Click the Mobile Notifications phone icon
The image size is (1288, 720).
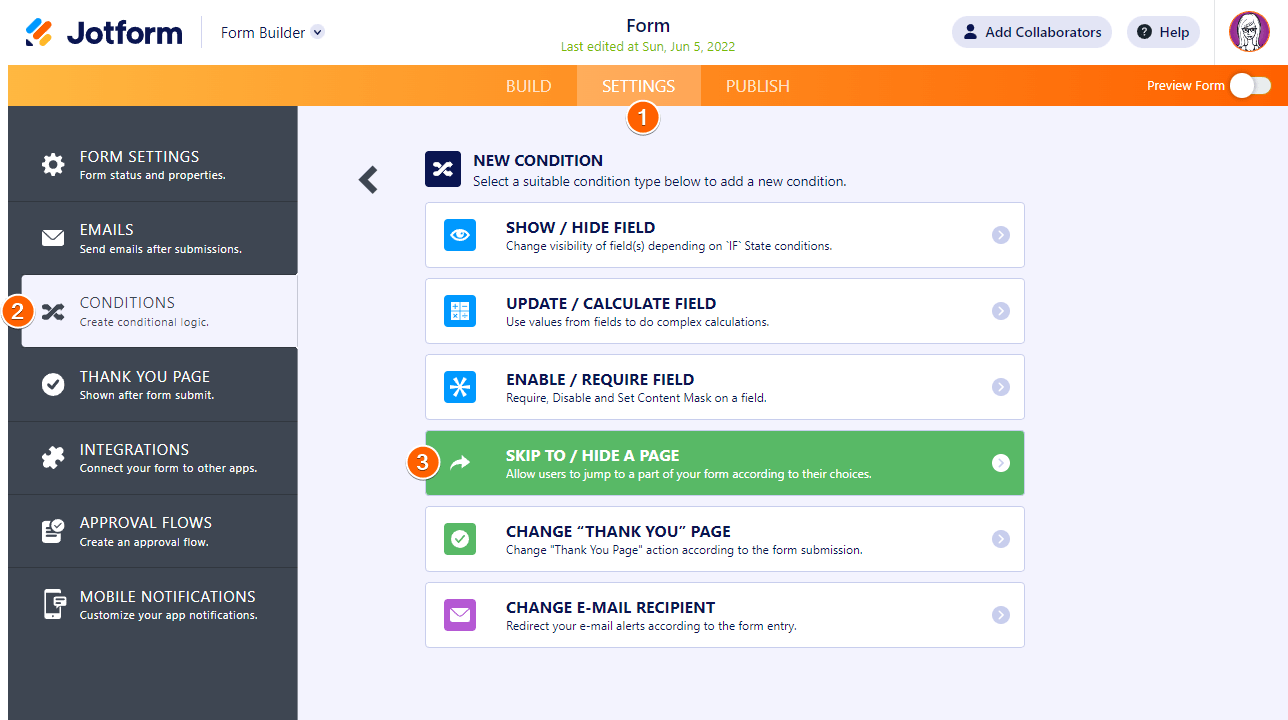pyautogui.click(x=53, y=604)
